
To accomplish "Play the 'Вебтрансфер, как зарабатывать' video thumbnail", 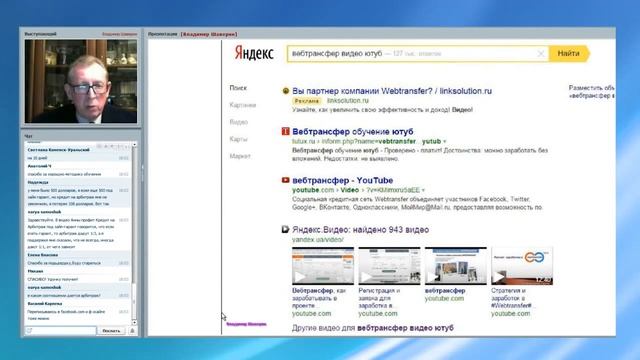I will (323, 266).
